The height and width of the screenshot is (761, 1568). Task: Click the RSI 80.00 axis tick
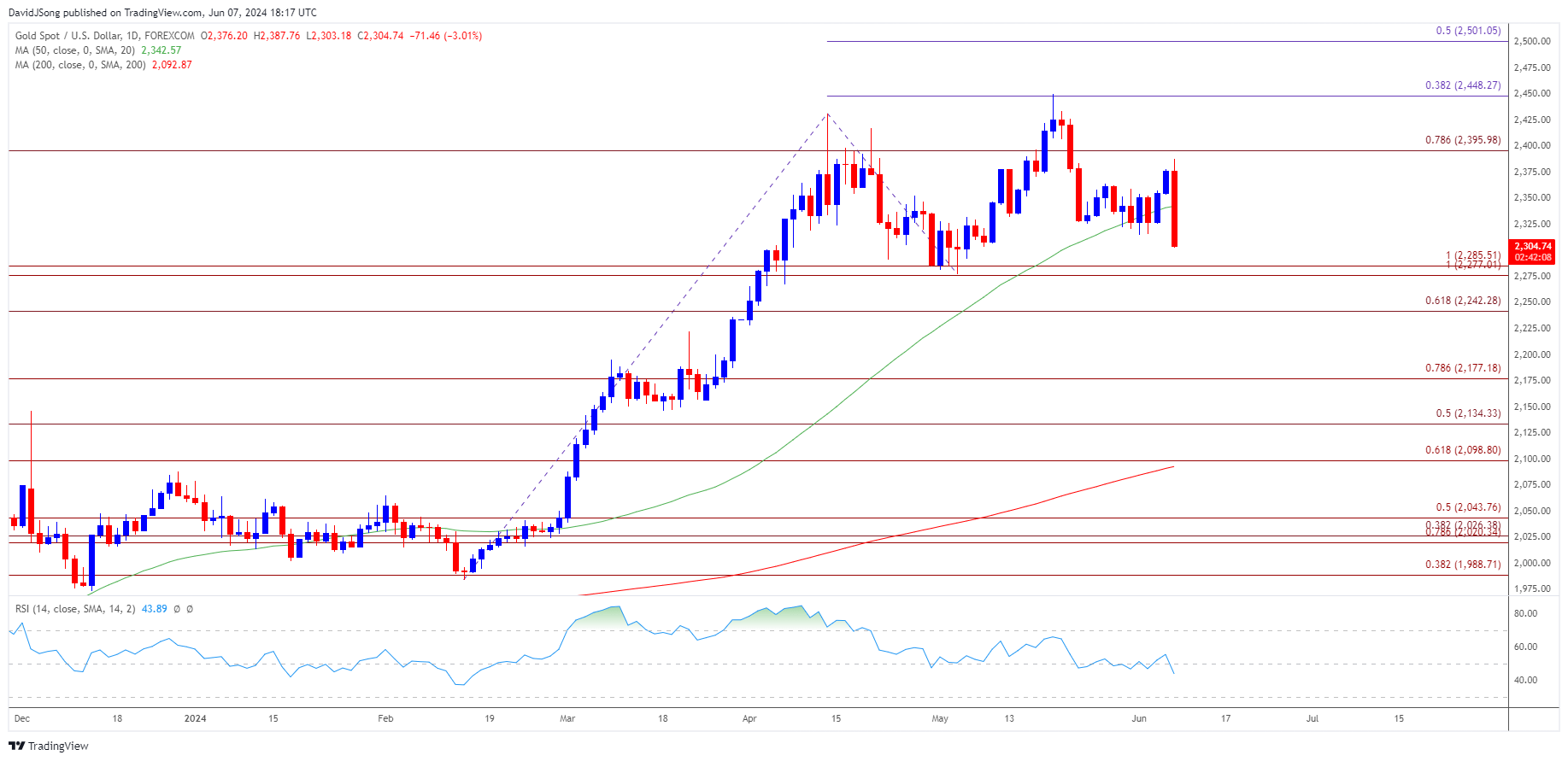click(1525, 614)
